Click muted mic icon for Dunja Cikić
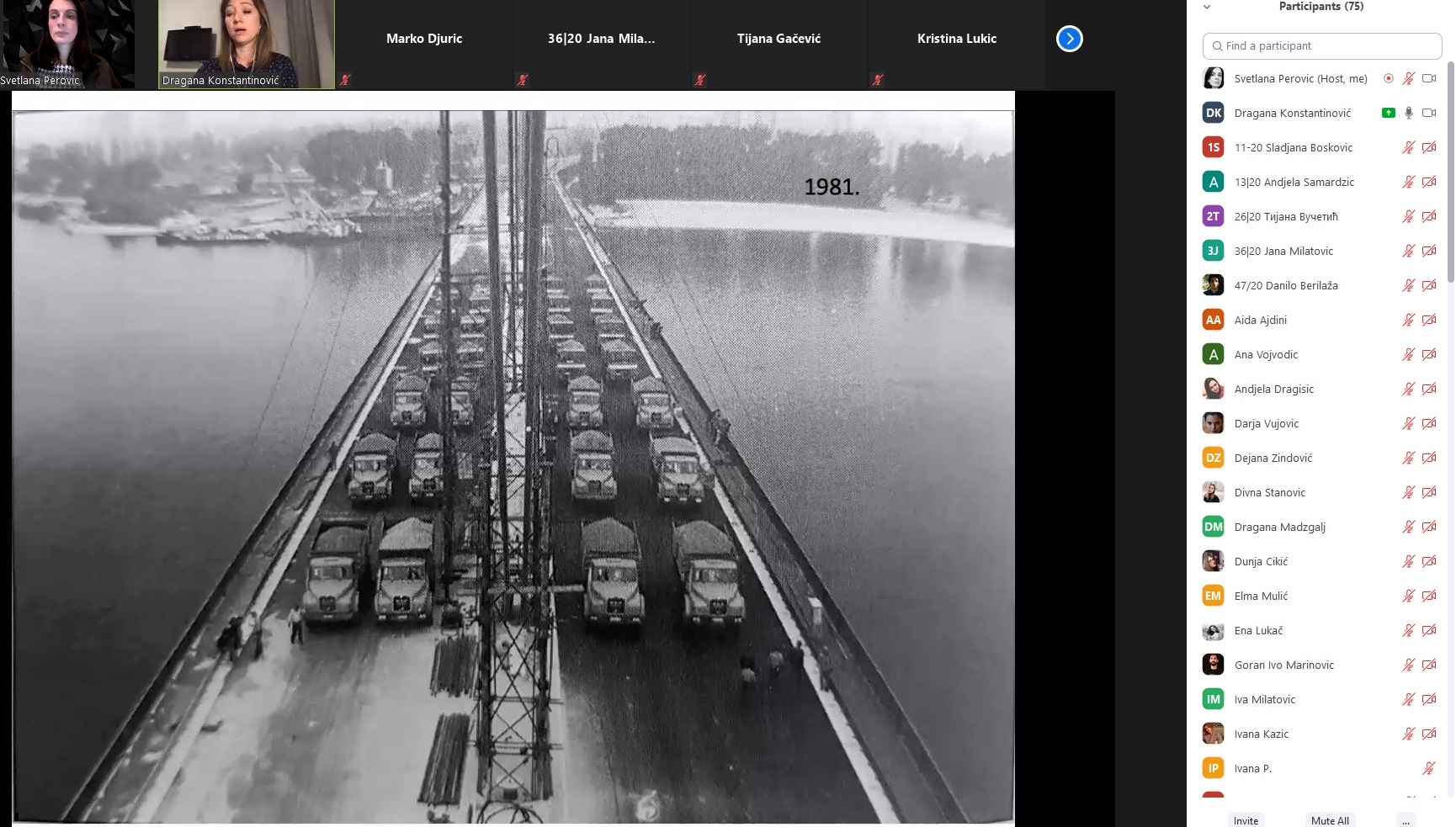Viewport: 1456px width, 827px height. tap(1409, 561)
